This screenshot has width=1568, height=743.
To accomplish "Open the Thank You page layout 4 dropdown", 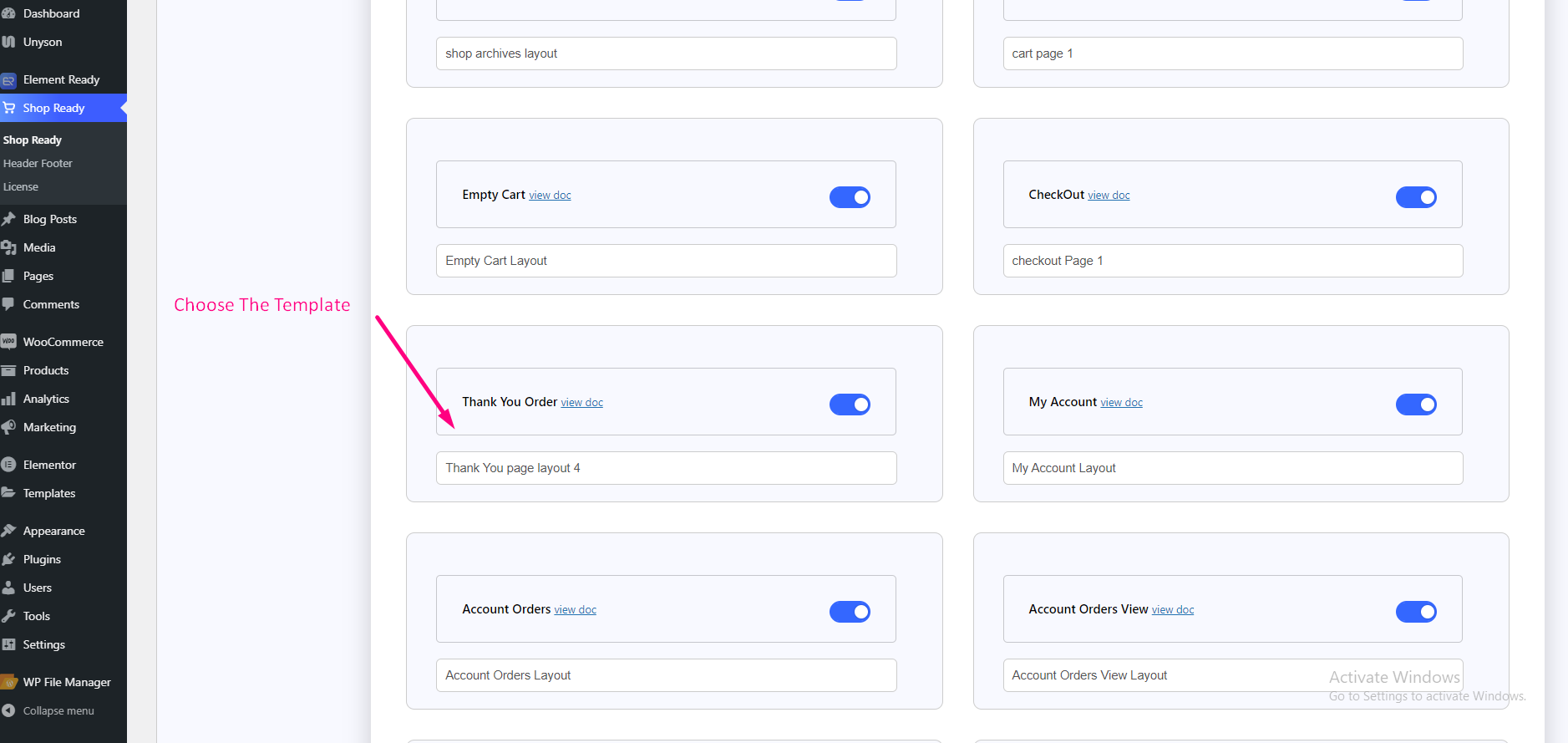I will click(x=666, y=468).
